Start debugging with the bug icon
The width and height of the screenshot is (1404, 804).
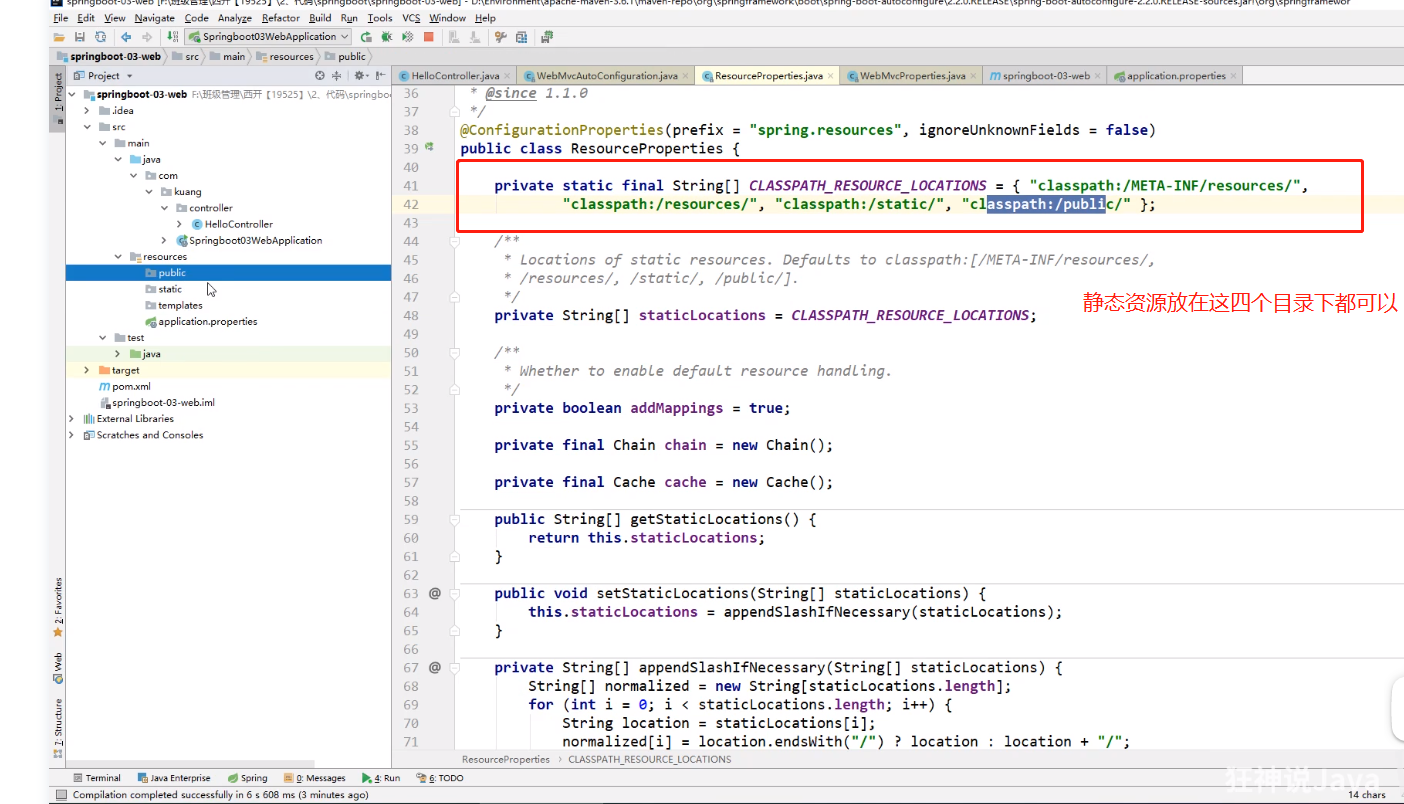387,37
